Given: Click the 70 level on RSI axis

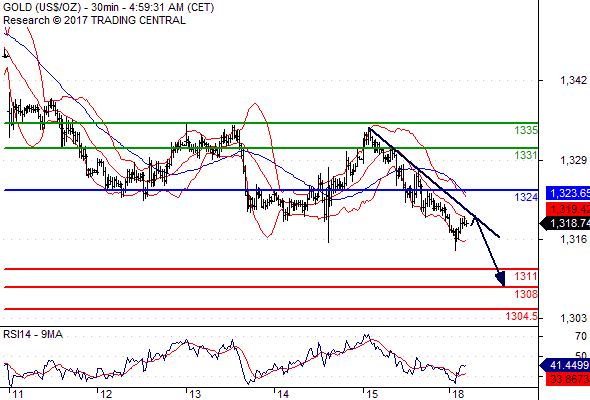Looking at the screenshot, I should tap(581, 336).
